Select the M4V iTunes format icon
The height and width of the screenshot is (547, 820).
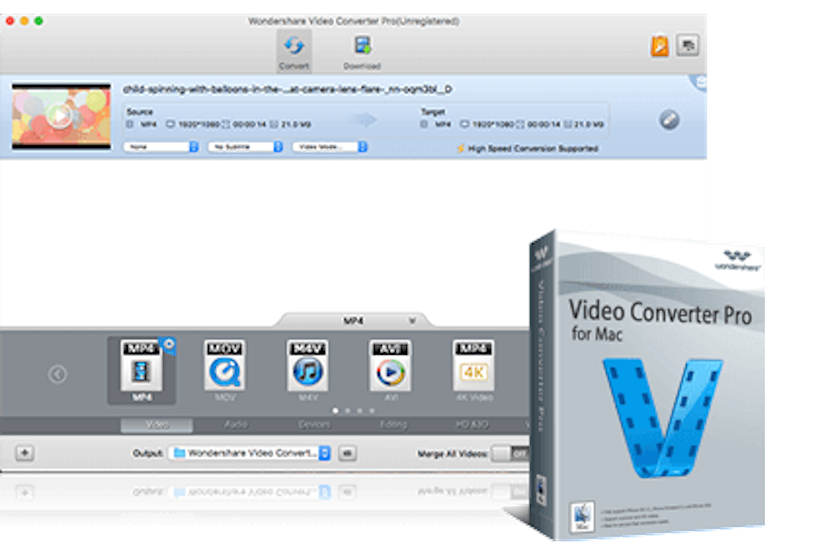tap(308, 370)
